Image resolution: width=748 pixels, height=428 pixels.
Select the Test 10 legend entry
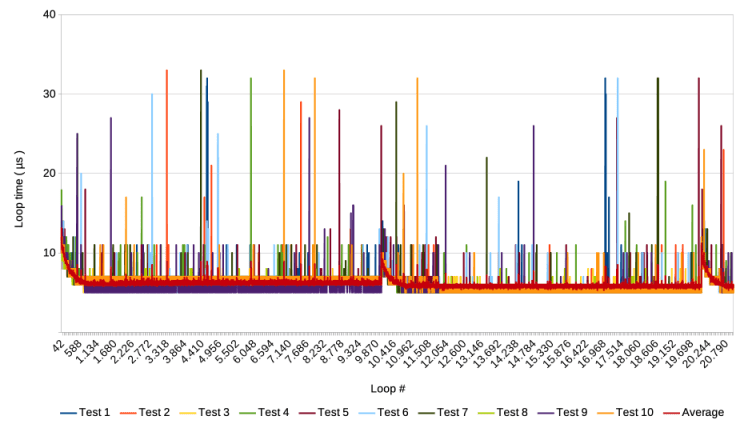pyautogui.click(x=635, y=411)
